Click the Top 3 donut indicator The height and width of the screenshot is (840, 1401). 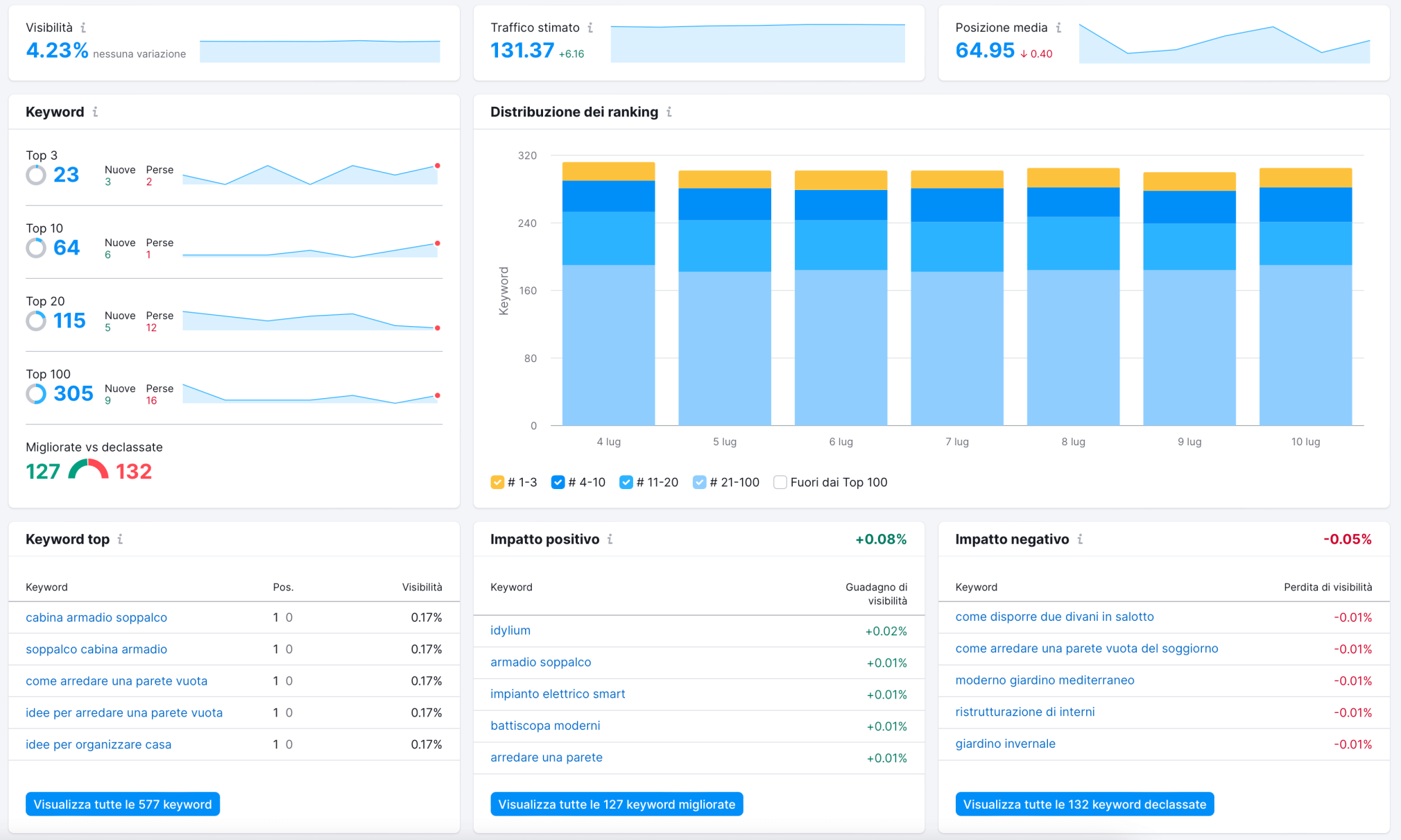coord(36,175)
